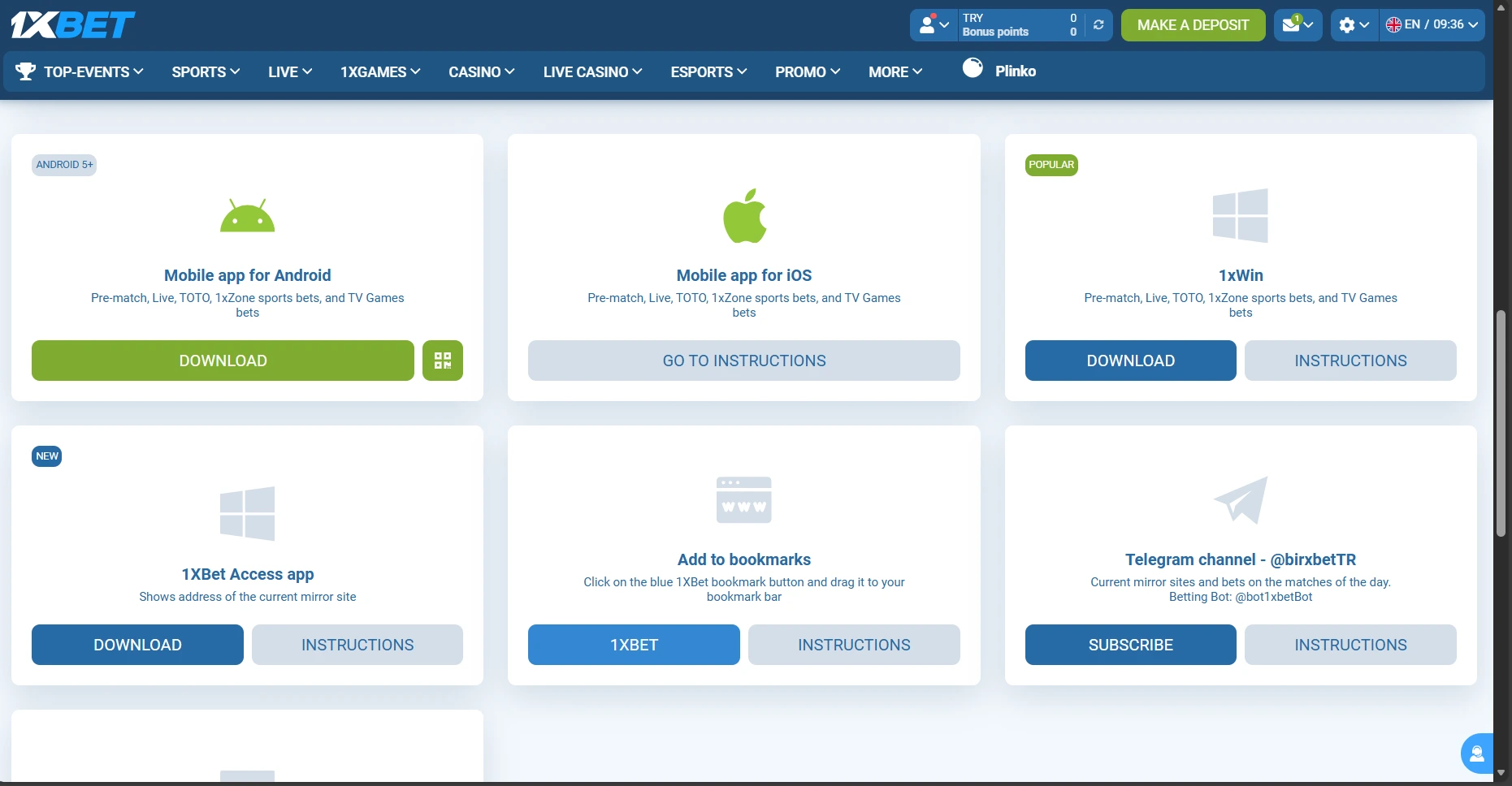Click the support agent icon in the corner
Image resolution: width=1512 pixels, height=786 pixels.
coord(1477,754)
